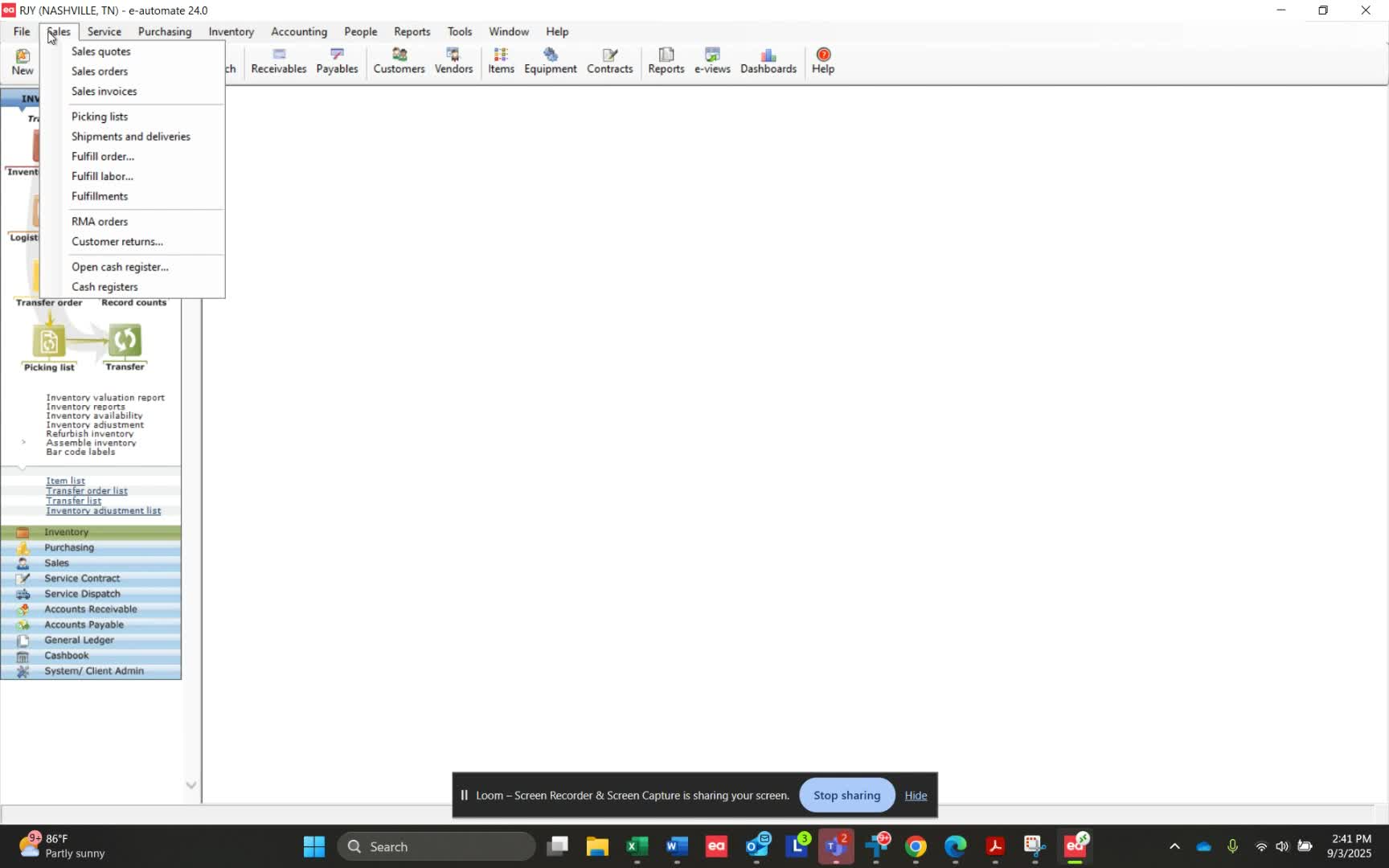
Task: Open Microsoft Edge from the taskbar
Action: pos(955,846)
